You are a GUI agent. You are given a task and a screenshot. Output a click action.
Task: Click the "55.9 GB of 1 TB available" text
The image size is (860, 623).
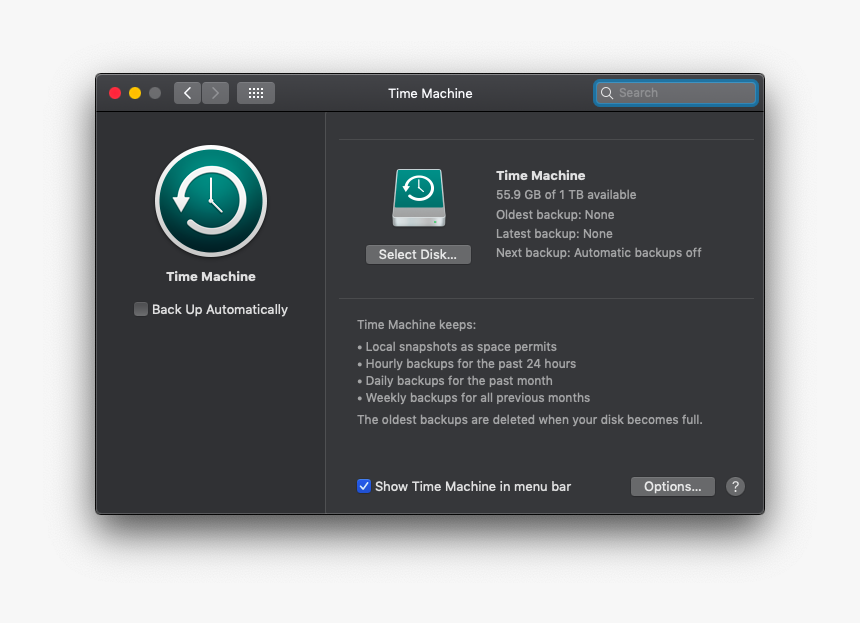[566, 195]
